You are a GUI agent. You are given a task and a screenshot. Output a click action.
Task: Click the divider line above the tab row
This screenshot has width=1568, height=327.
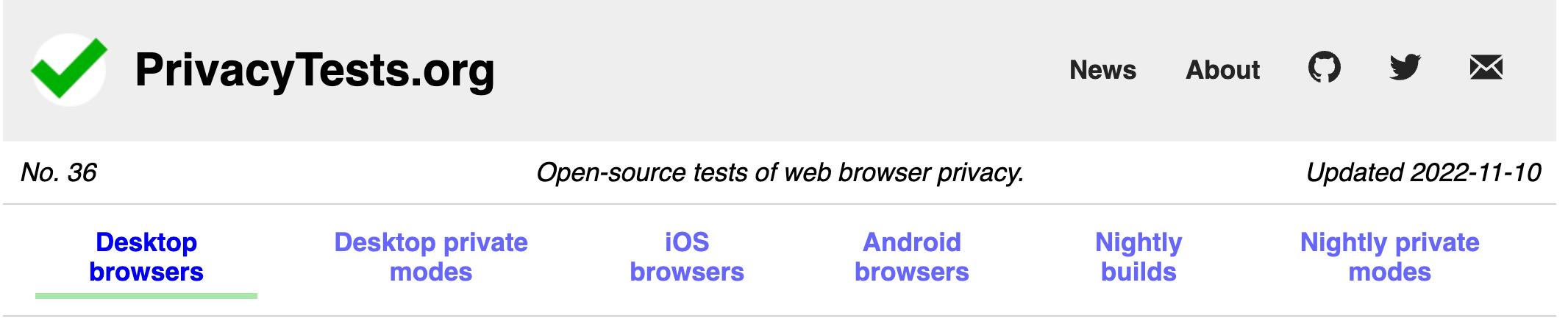(780, 204)
